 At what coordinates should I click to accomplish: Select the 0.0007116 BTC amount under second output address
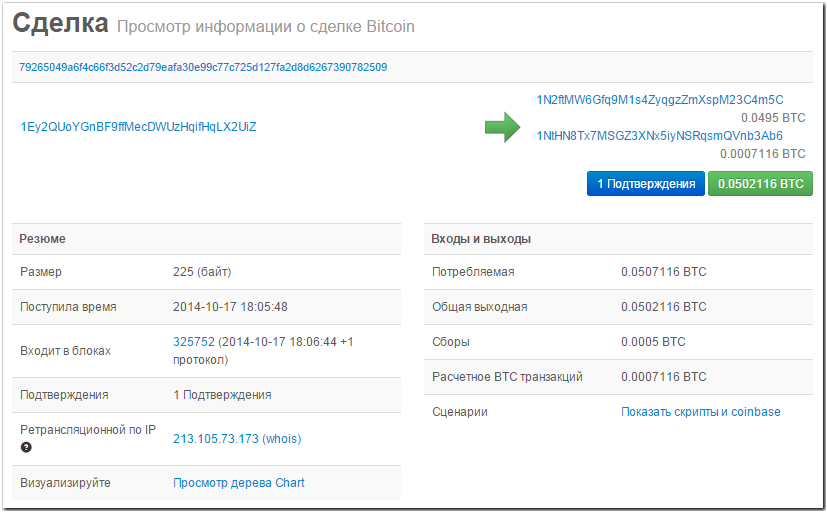click(762, 153)
